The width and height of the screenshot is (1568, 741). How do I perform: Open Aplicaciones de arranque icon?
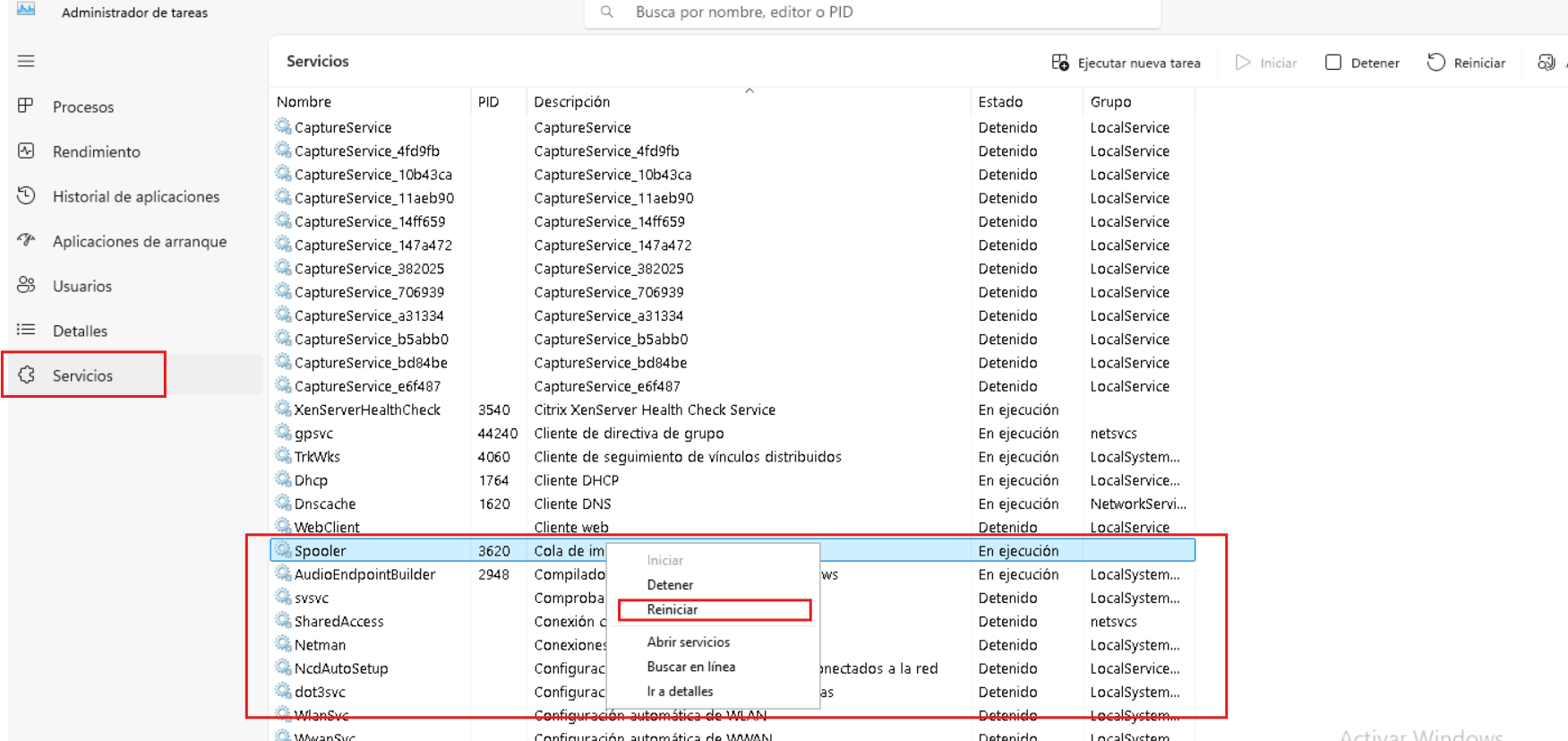coord(26,240)
